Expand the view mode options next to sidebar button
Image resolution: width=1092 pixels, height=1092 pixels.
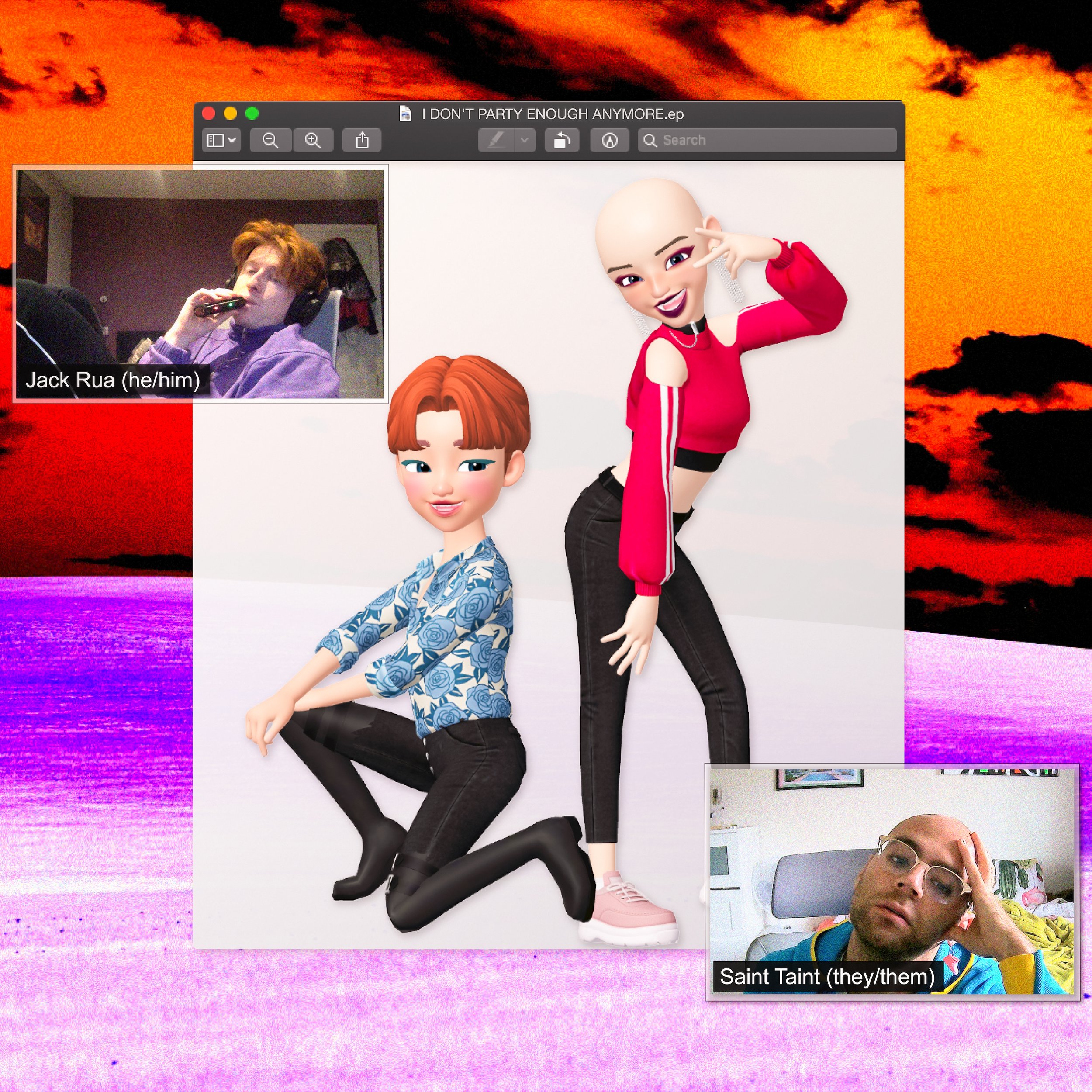click(x=233, y=140)
